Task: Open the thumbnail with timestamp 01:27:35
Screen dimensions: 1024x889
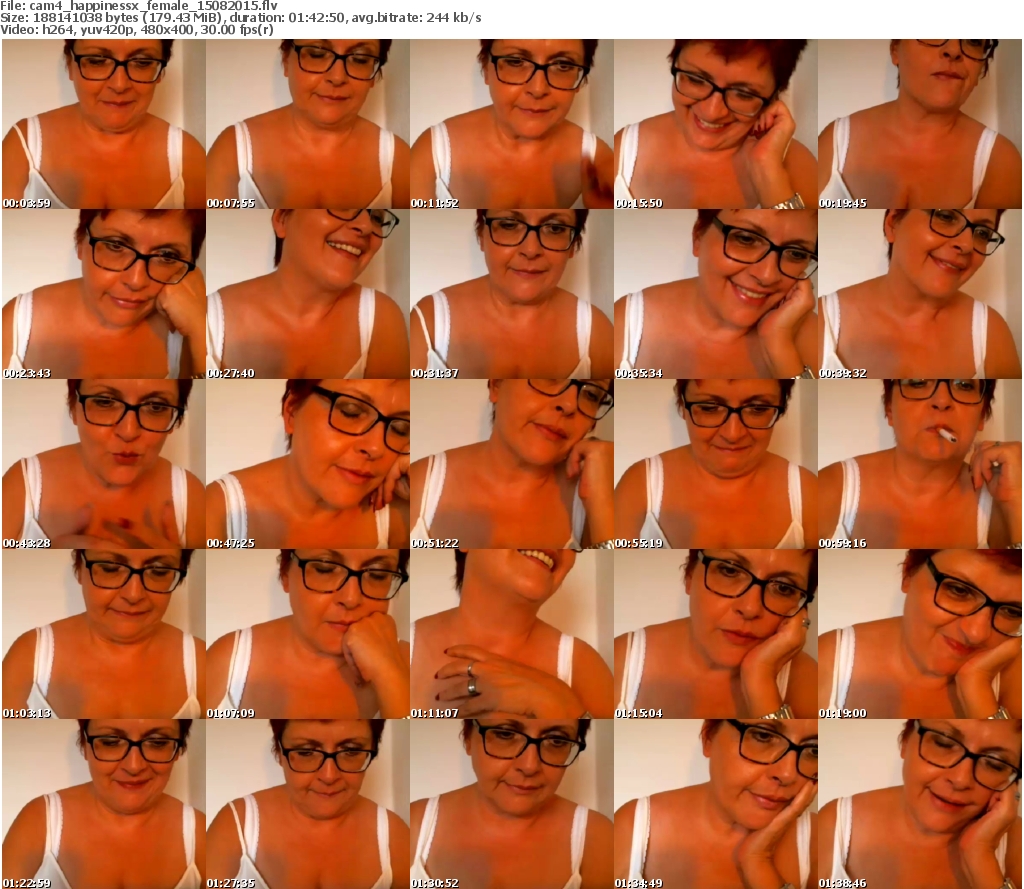Action: point(308,804)
